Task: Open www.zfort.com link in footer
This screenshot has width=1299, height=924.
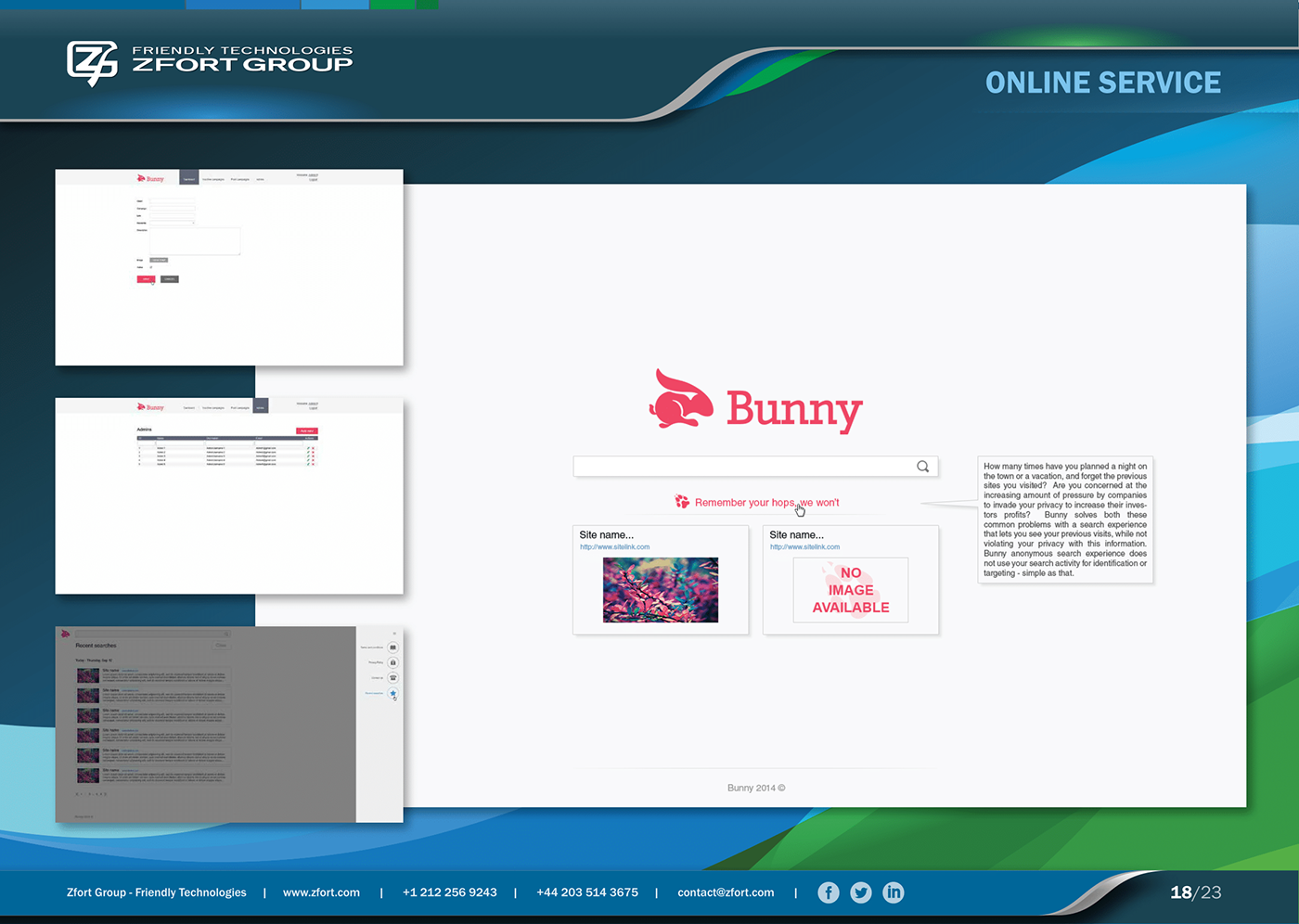Action: click(x=321, y=892)
